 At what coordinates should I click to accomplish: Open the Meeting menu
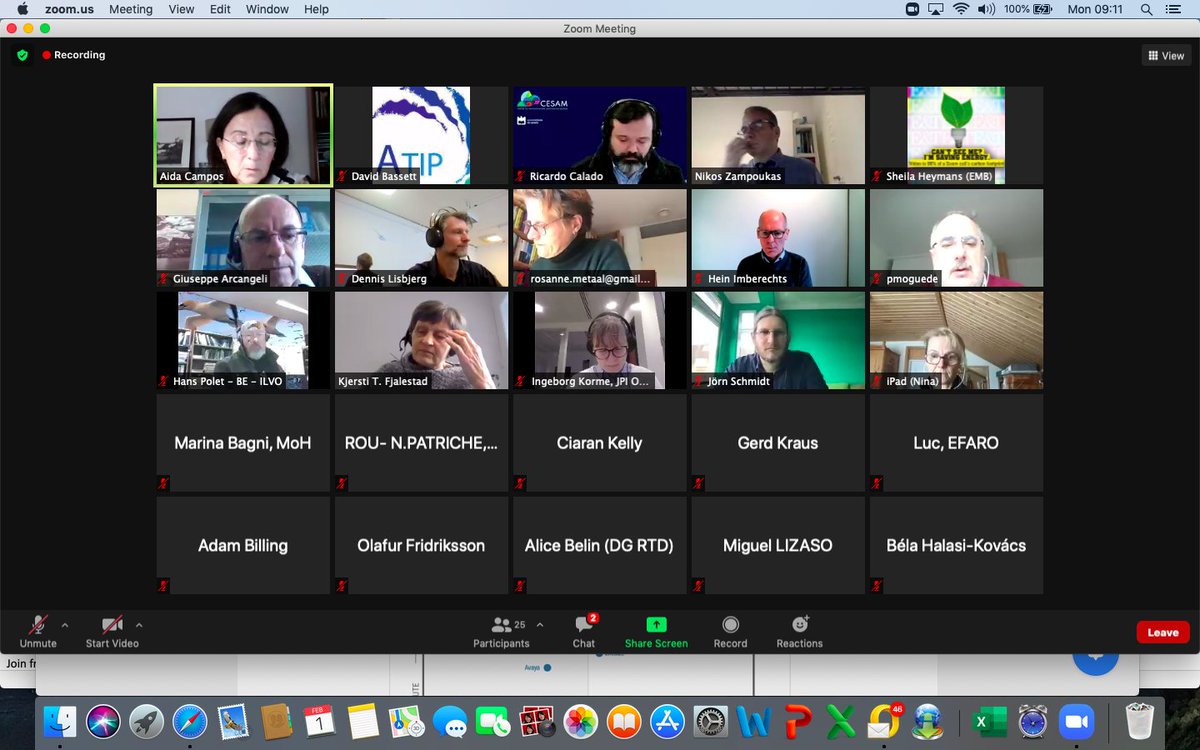pos(131,9)
